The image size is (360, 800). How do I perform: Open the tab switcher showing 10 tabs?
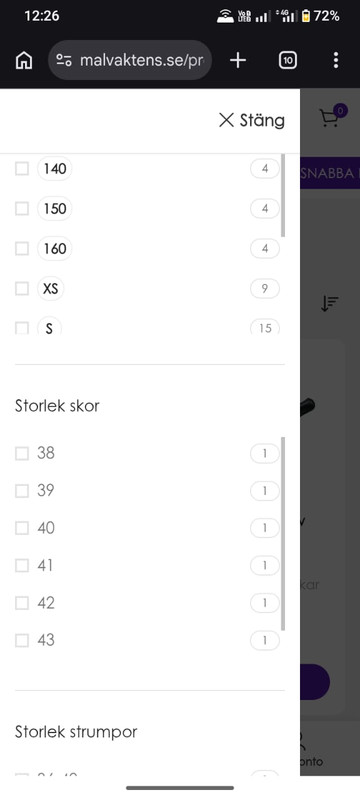pyautogui.click(x=288, y=60)
